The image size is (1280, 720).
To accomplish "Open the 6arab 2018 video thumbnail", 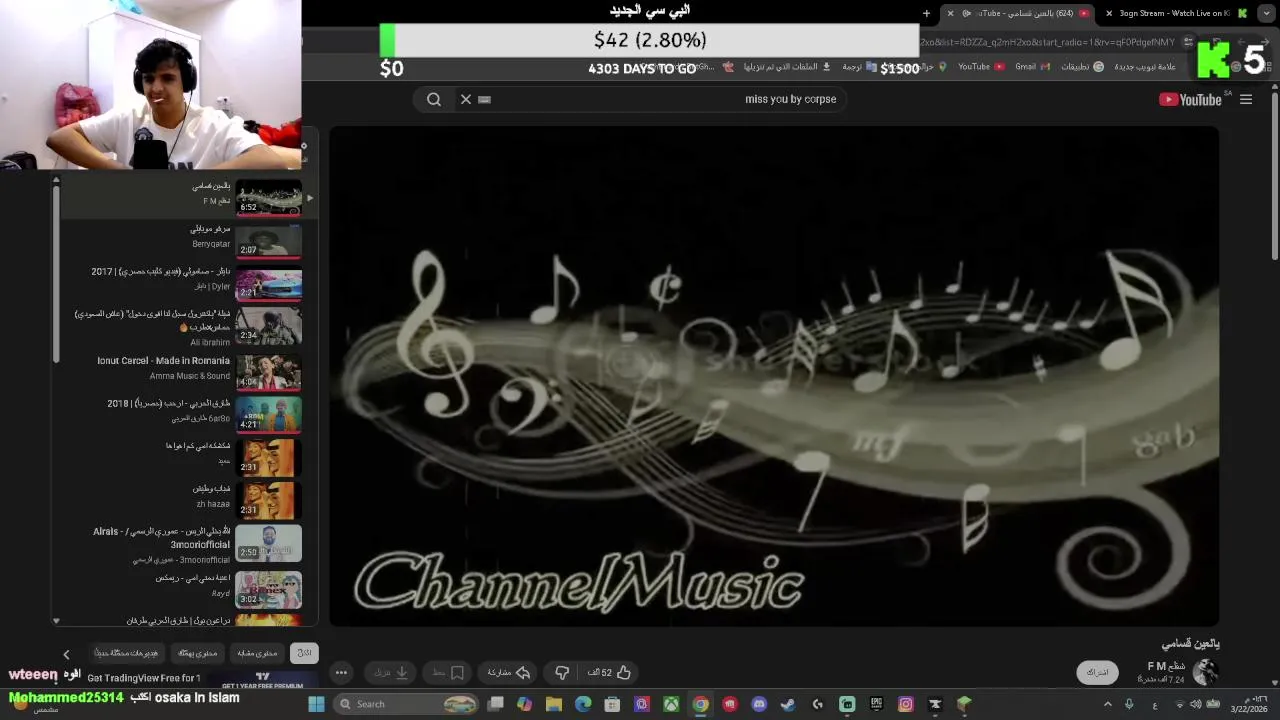I will point(268,414).
